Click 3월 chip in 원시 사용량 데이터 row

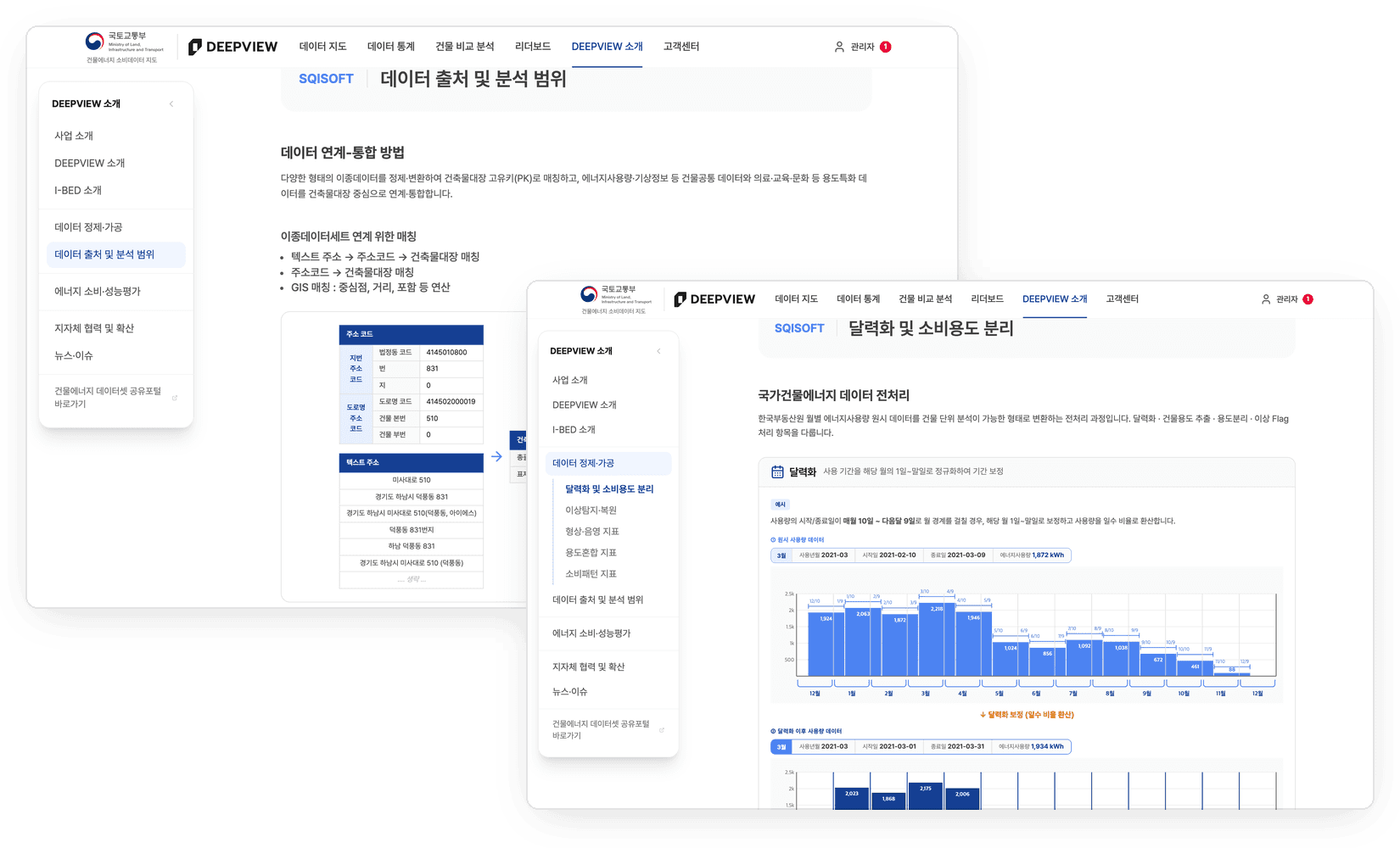[781, 555]
